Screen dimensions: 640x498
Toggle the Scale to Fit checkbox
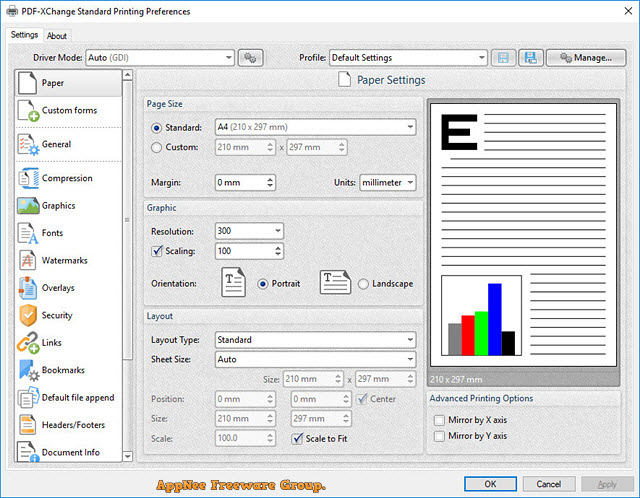point(297,439)
